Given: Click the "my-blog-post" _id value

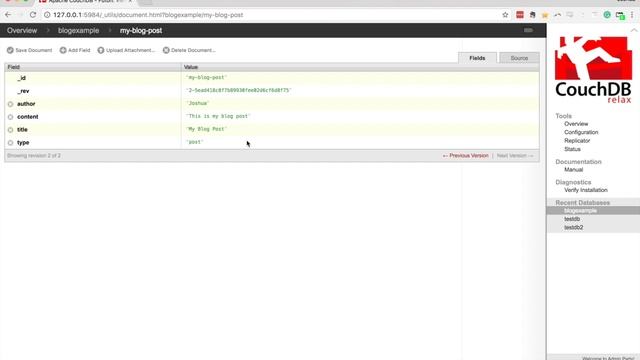Looking at the screenshot, I should click(x=206, y=78).
